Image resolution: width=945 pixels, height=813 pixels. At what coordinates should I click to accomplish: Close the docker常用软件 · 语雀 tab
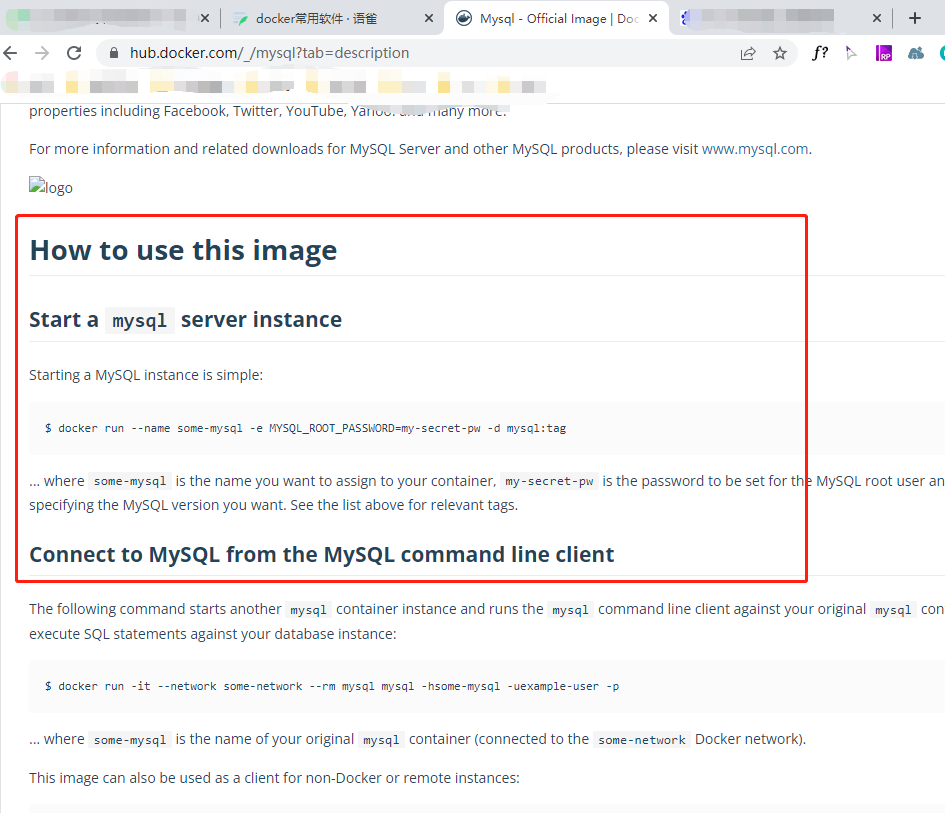429,19
